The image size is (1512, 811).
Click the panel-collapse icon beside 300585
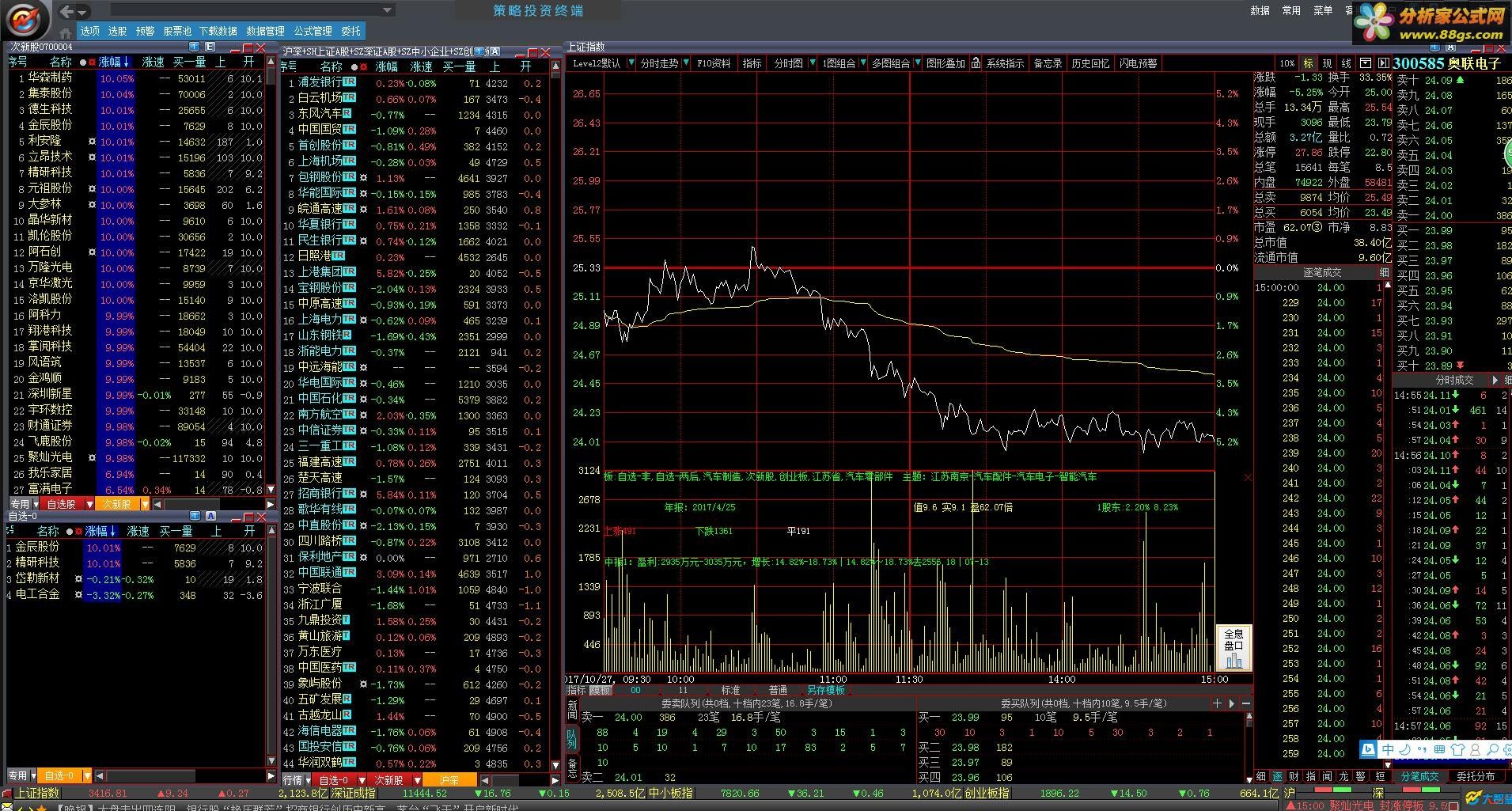1383,63
